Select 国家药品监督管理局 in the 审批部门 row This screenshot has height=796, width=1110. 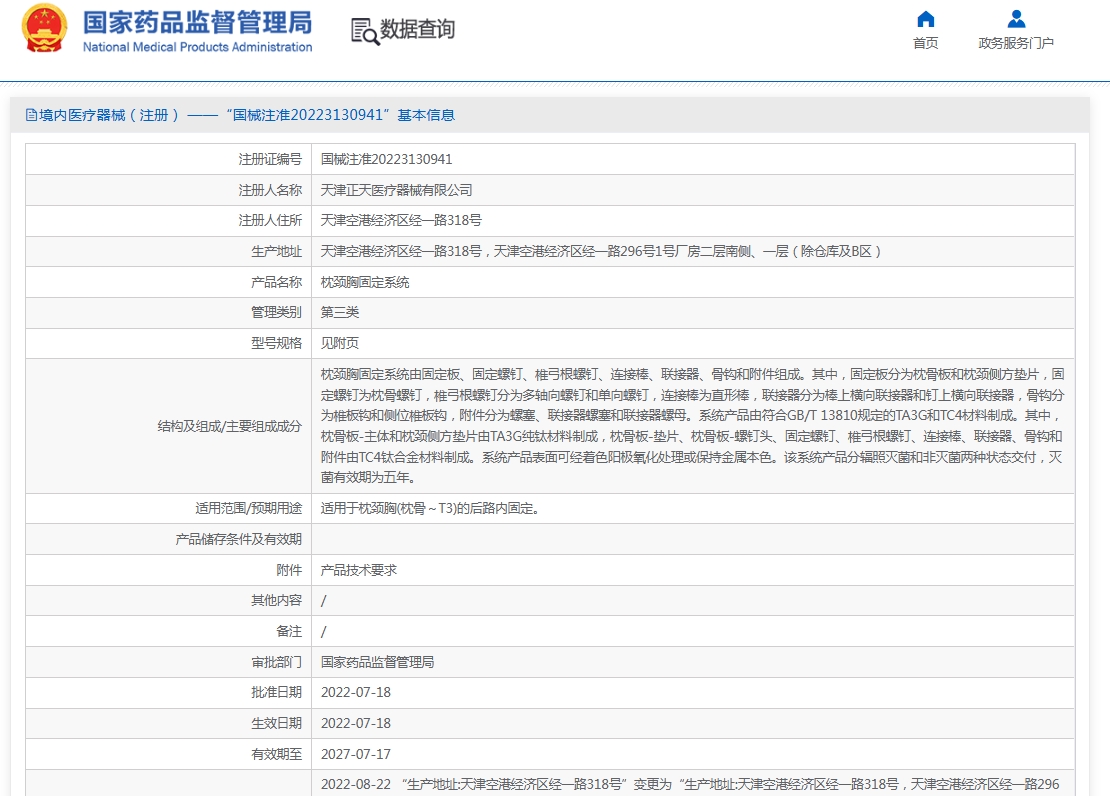pos(377,662)
